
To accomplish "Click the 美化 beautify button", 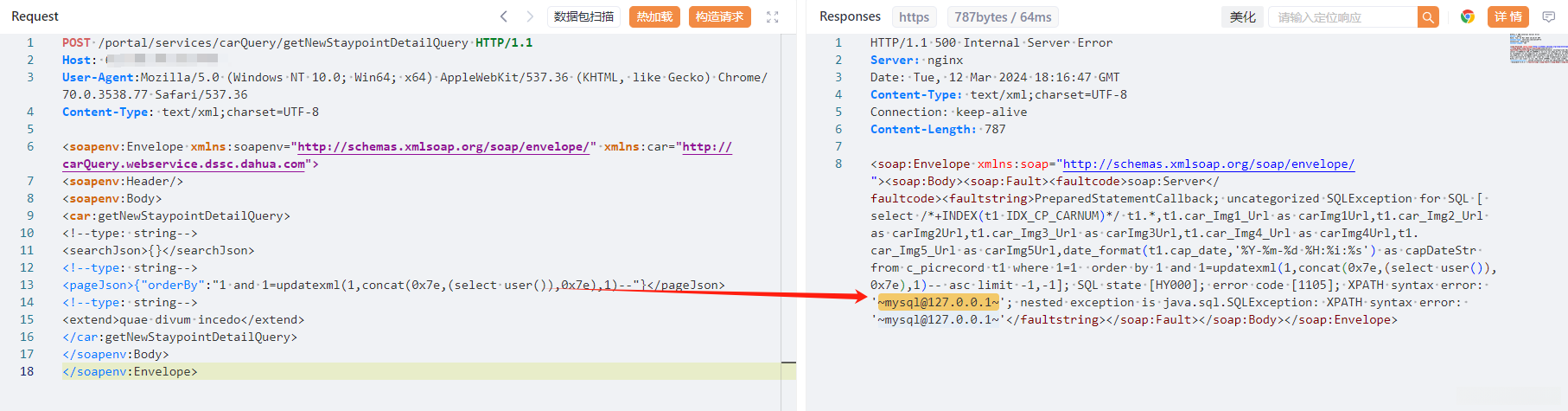I will pos(1243,16).
